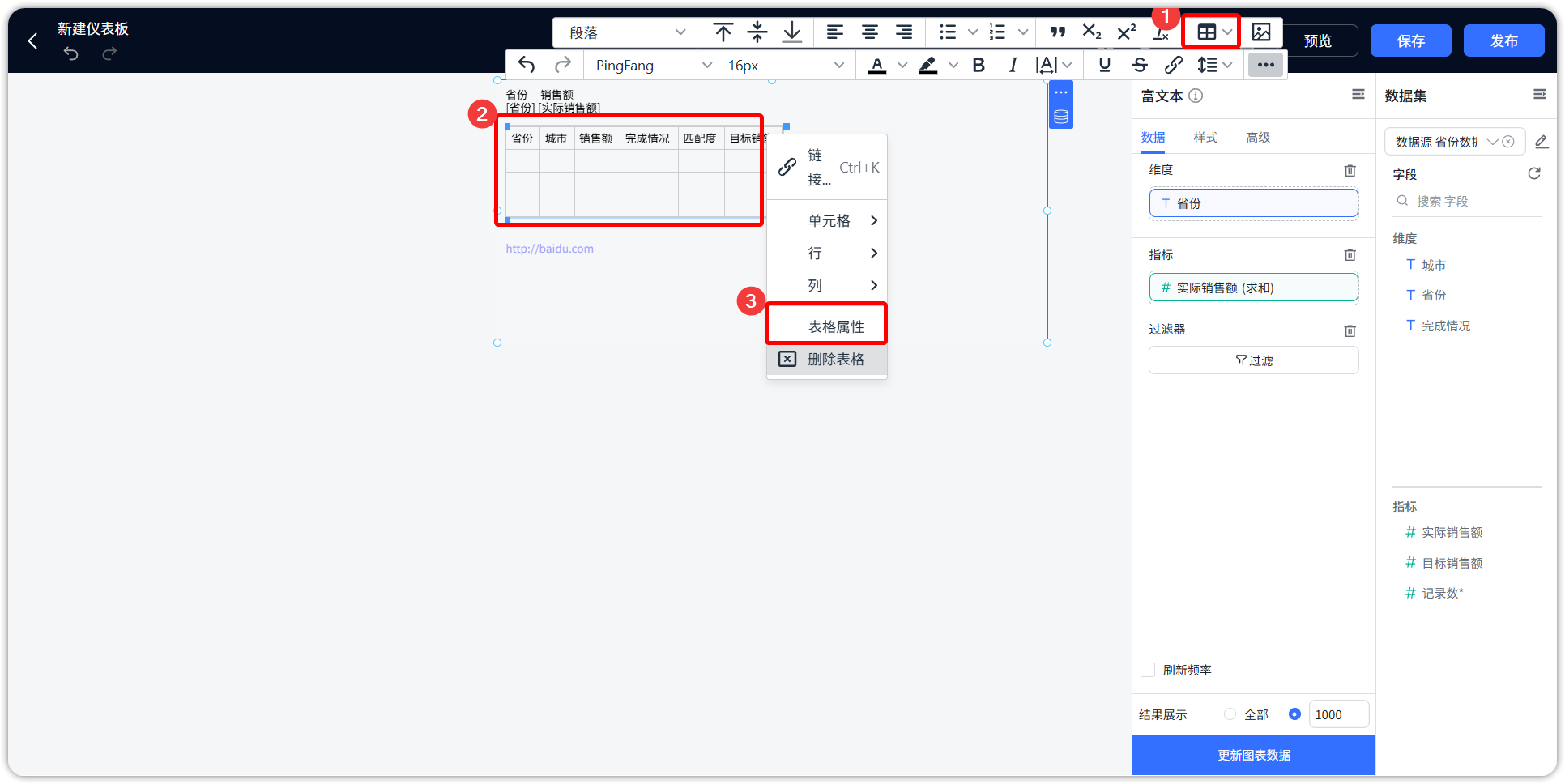Delete the 指标 section with trash icon
Viewport: 1565px width, 784px height.
tap(1350, 255)
